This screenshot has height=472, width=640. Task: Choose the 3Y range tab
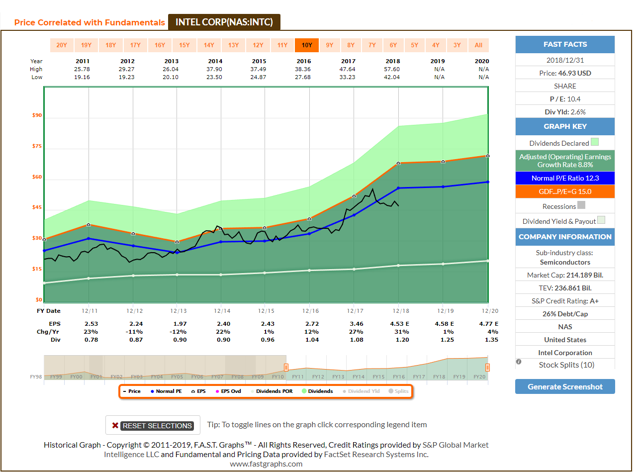pos(457,45)
